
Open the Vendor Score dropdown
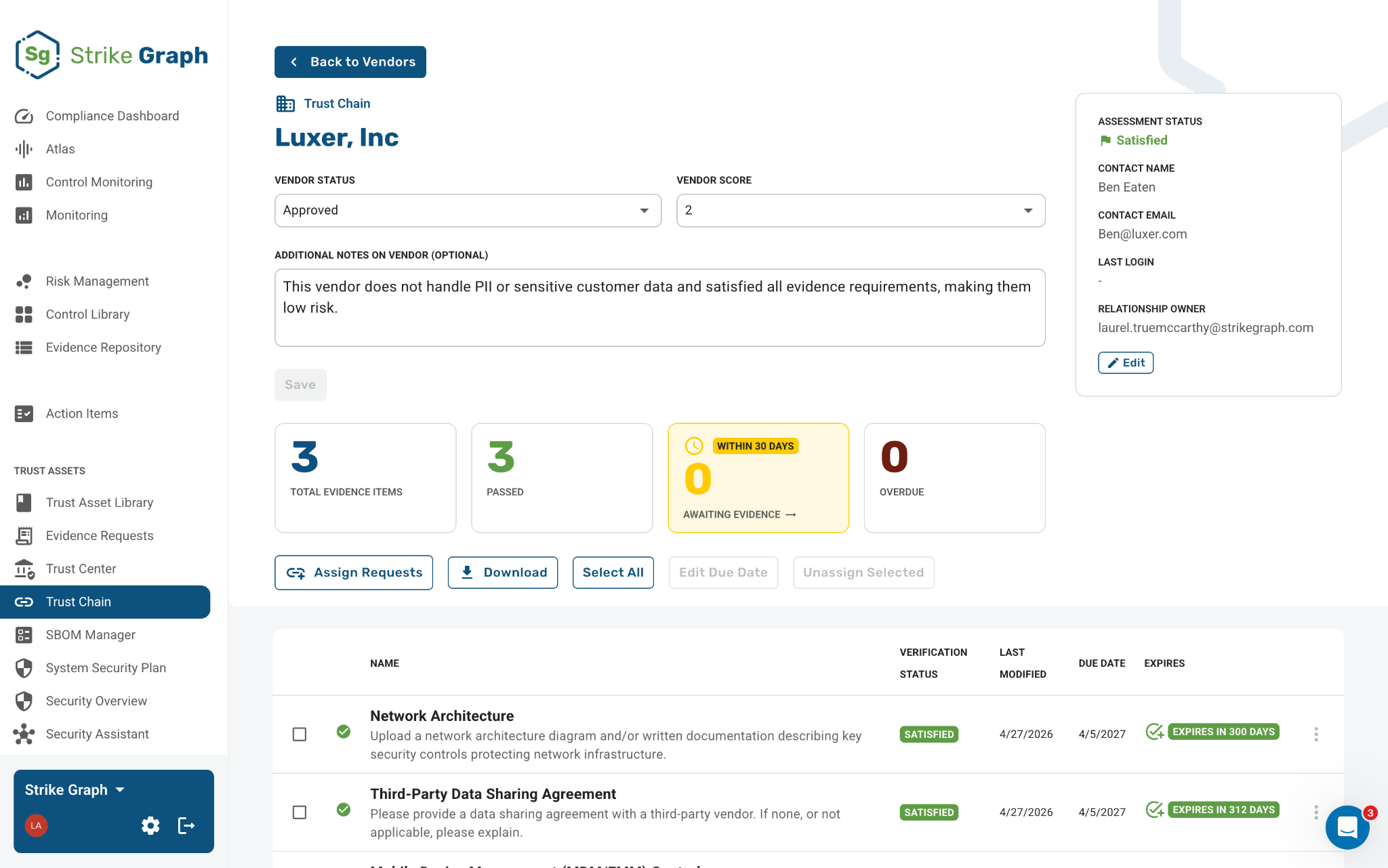click(861, 211)
